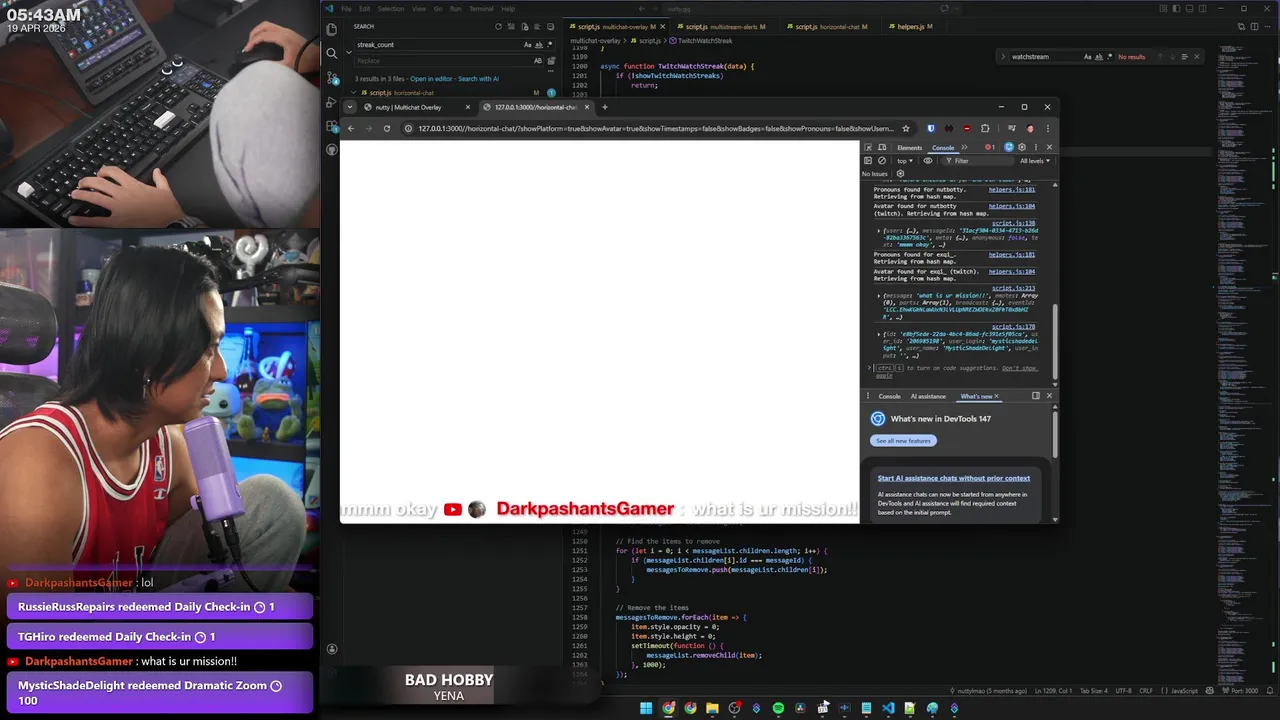Open the VS Code File menu
This screenshot has height=720, width=1280.
346,8
